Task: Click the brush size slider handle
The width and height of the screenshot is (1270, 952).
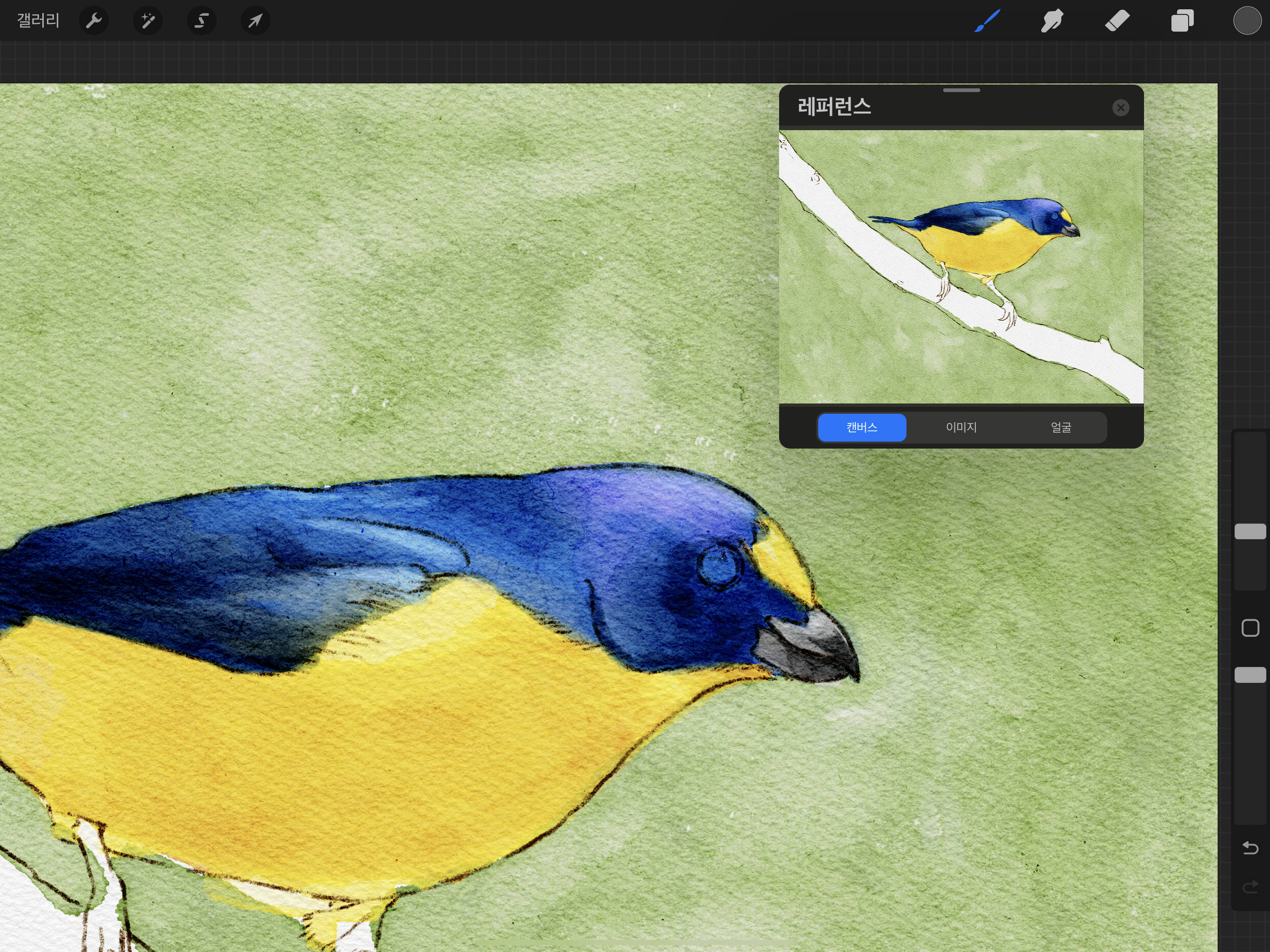Action: coord(1250,531)
